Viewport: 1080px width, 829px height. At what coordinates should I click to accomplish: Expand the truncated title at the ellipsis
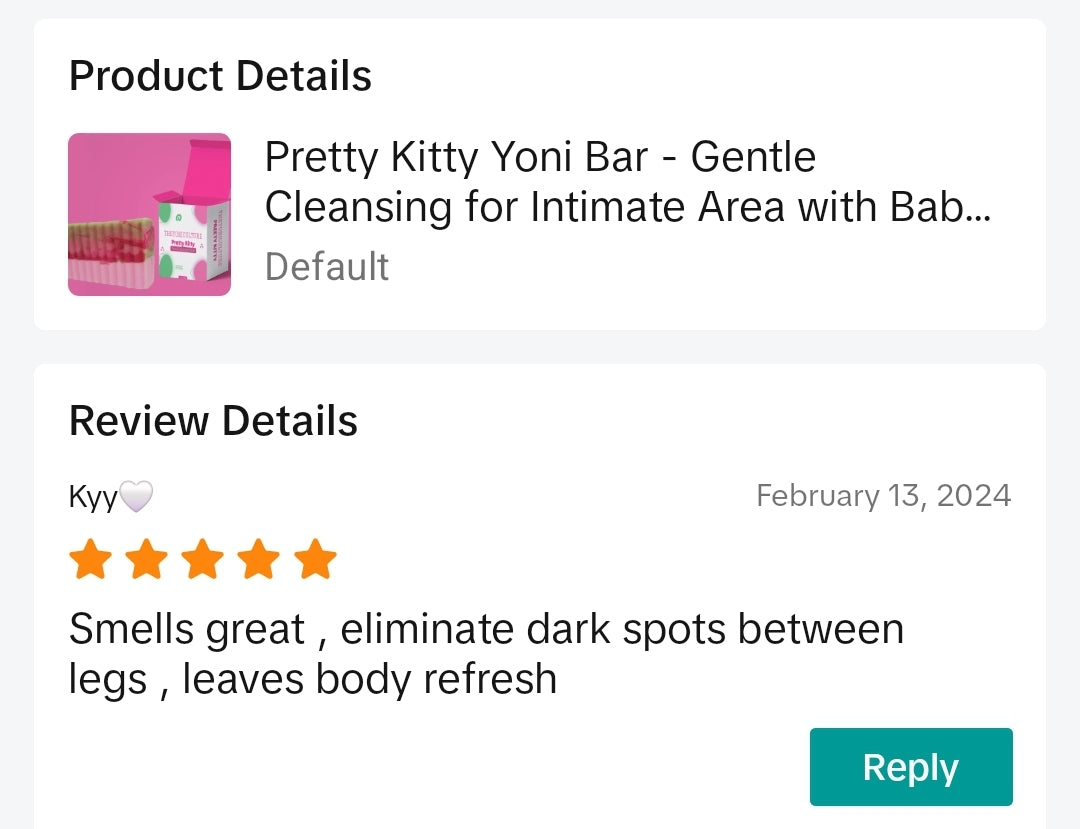point(978,208)
